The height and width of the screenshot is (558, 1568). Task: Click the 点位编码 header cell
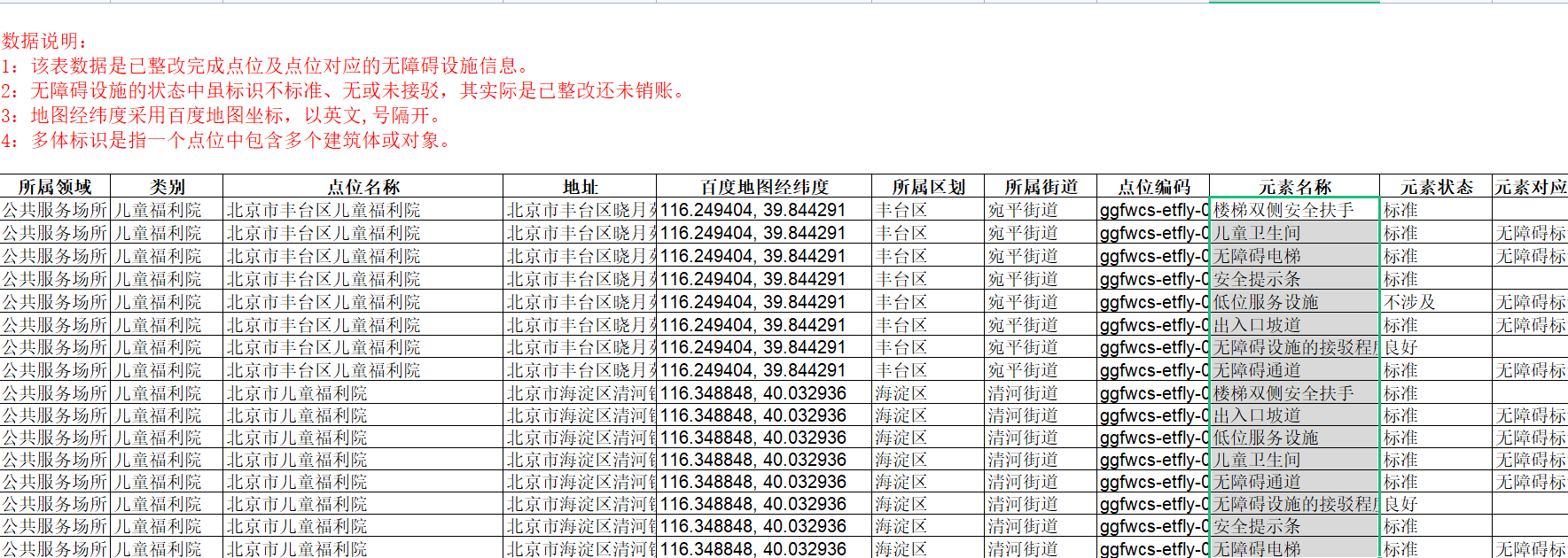click(1152, 187)
